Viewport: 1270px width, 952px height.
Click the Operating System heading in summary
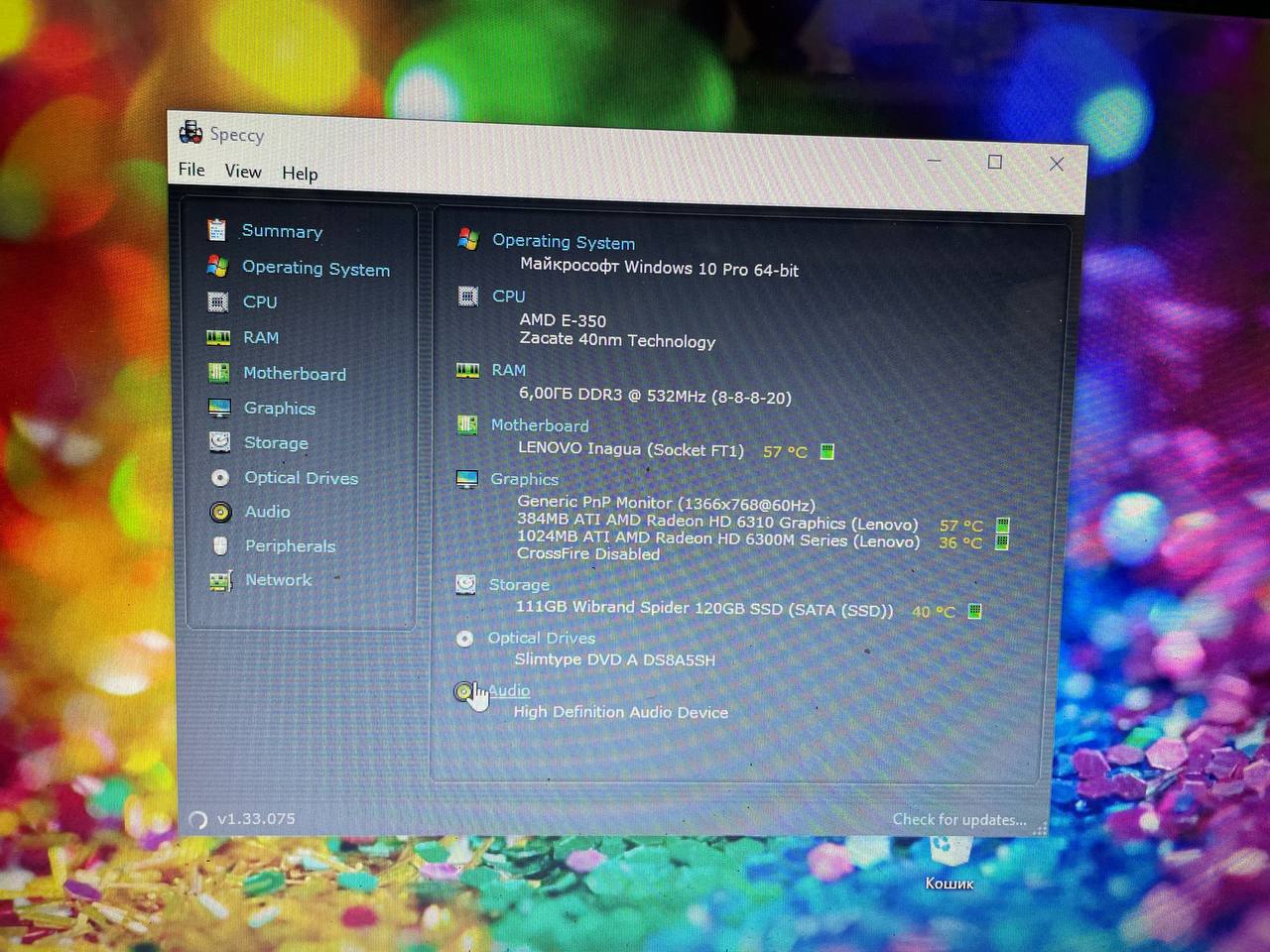point(563,242)
